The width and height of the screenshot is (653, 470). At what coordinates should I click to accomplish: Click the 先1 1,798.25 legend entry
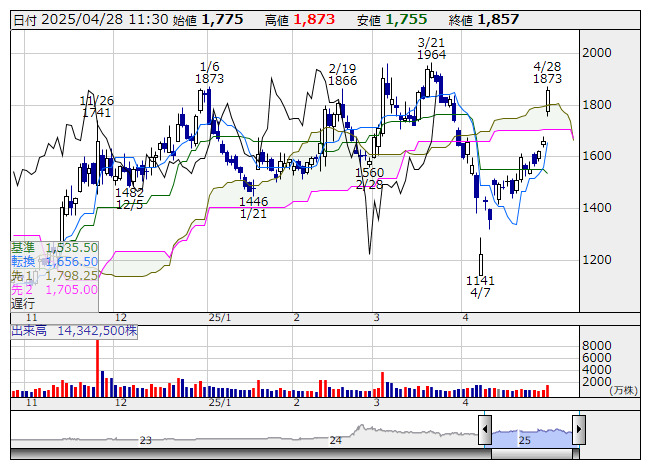pos(54,276)
